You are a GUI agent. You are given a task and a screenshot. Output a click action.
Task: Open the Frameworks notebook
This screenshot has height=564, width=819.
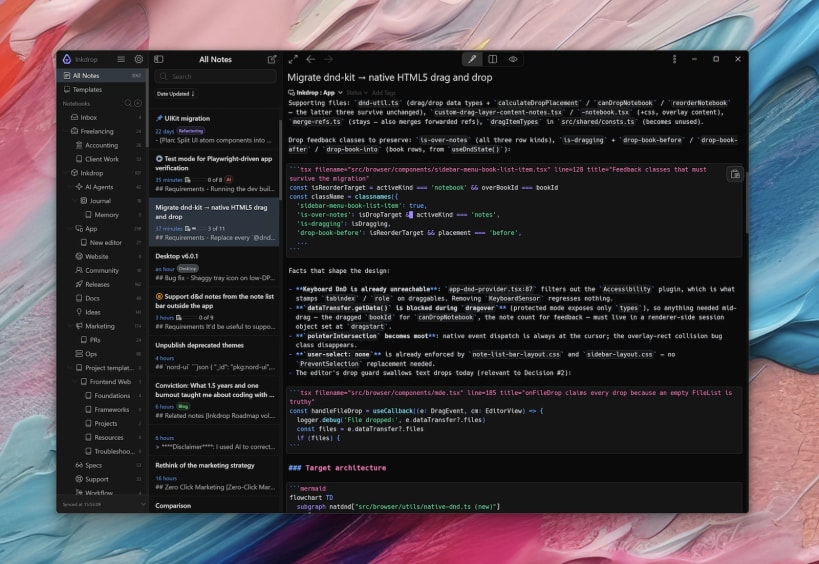(102, 410)
